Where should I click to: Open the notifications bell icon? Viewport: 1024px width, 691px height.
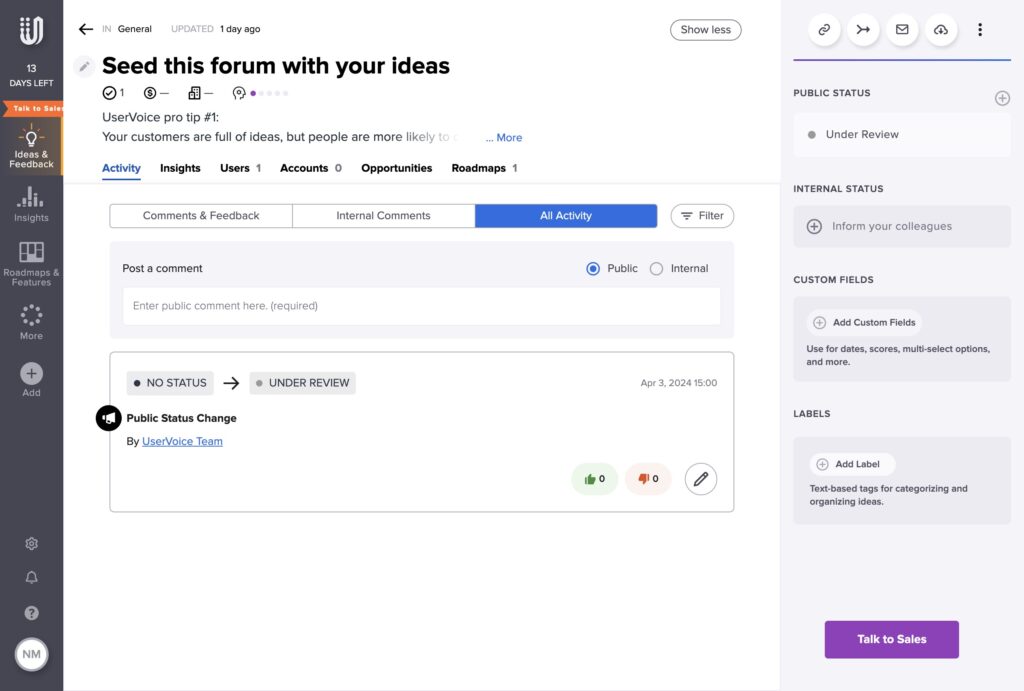(31, 577)
